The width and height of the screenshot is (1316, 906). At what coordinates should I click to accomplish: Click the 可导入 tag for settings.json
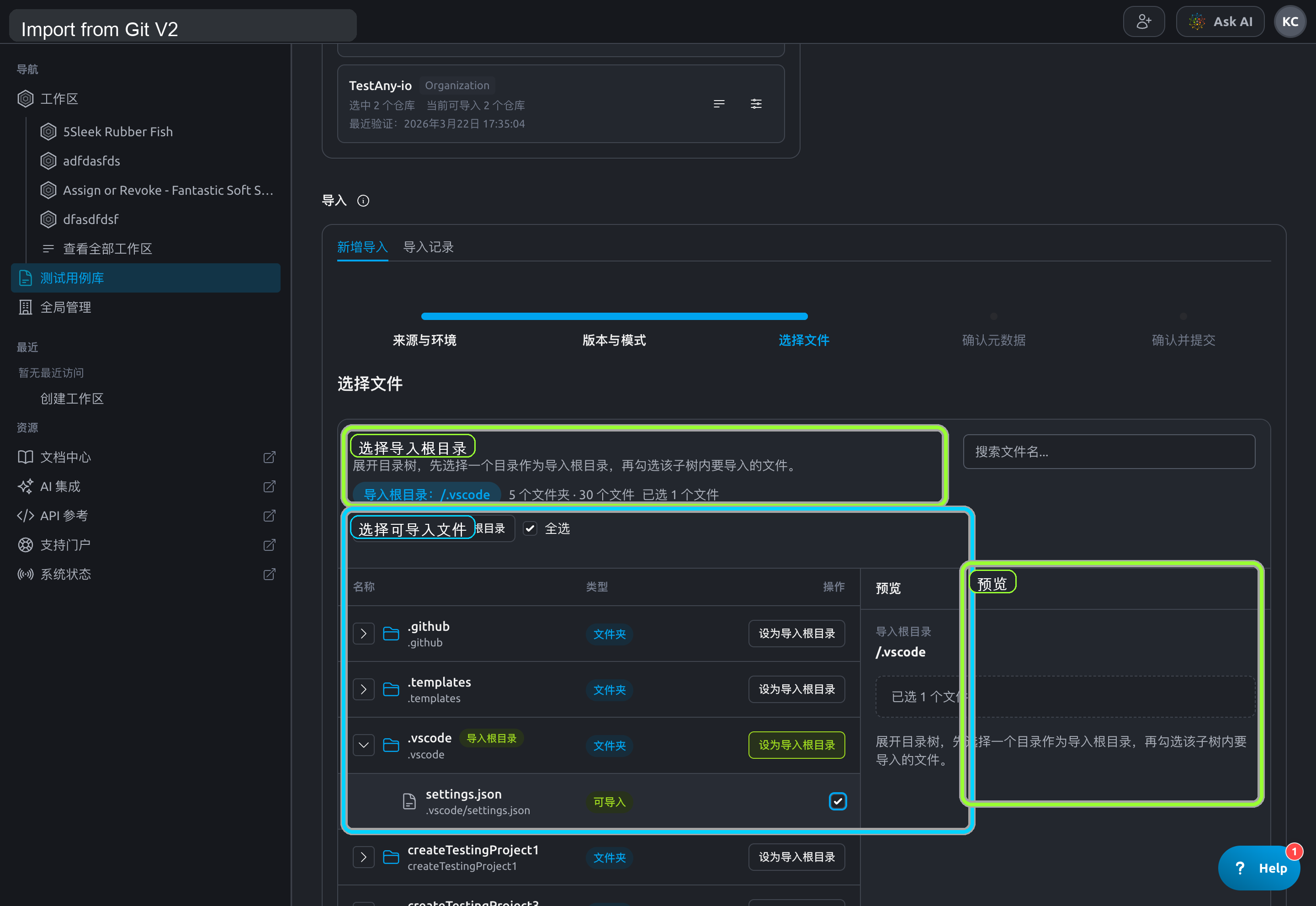[610, 802]
